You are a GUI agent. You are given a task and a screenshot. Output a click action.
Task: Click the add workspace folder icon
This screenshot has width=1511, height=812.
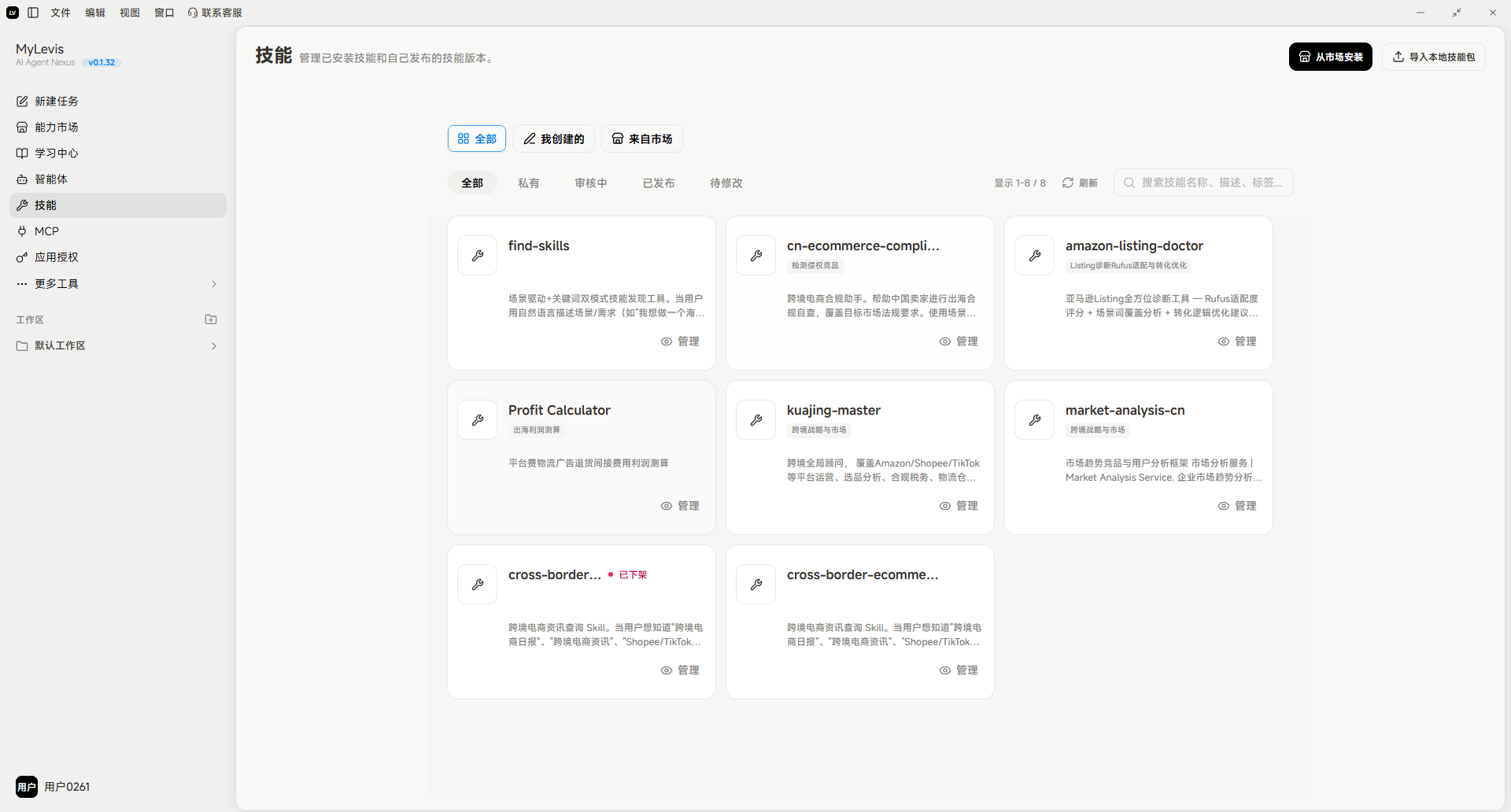pos(211,319)
